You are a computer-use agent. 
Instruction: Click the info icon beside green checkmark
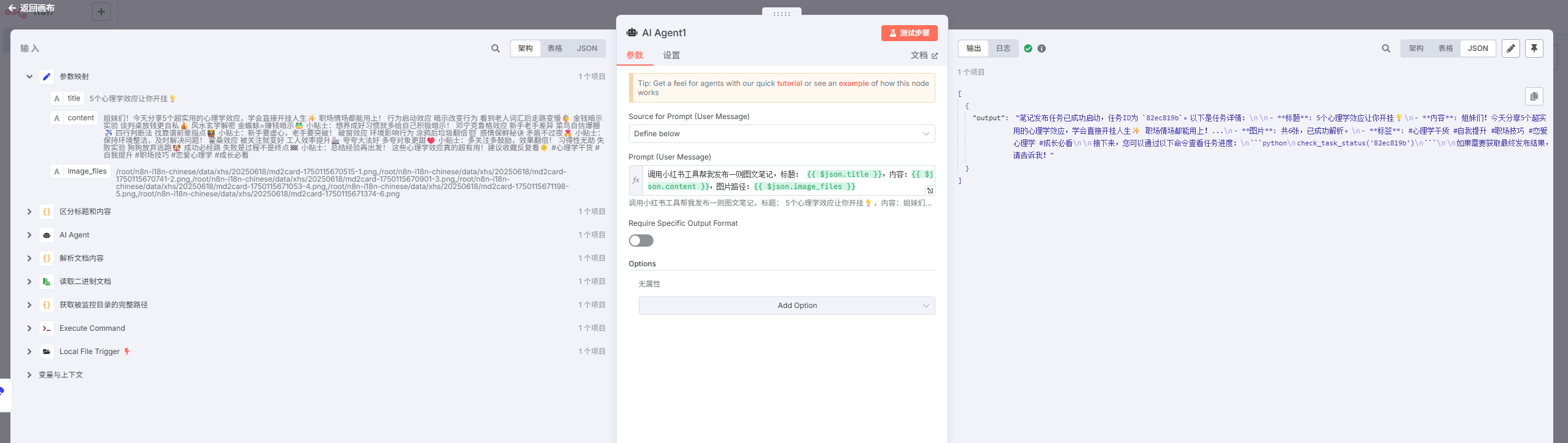pyautogui.click(x=1042, y=48)
